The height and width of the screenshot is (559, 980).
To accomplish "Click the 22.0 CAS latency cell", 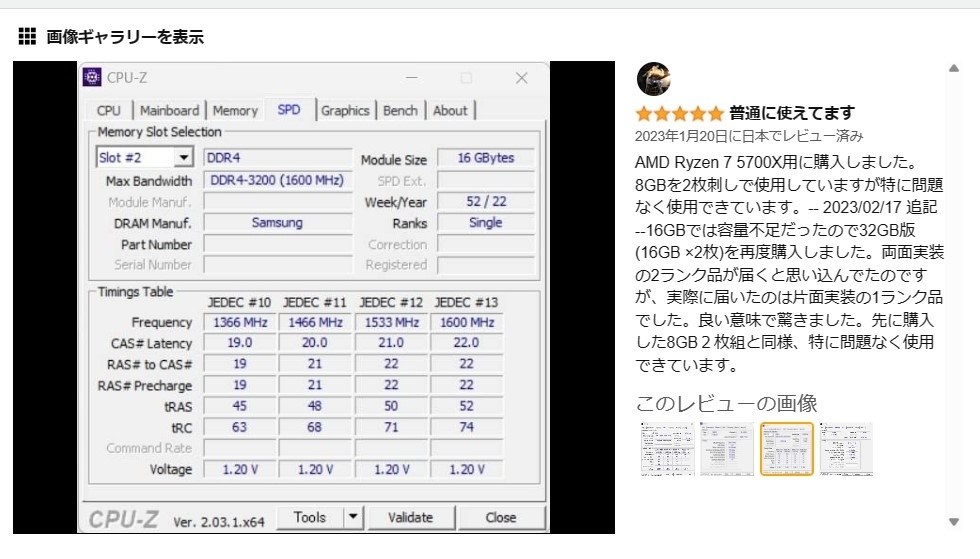I will tap(467, 343).
